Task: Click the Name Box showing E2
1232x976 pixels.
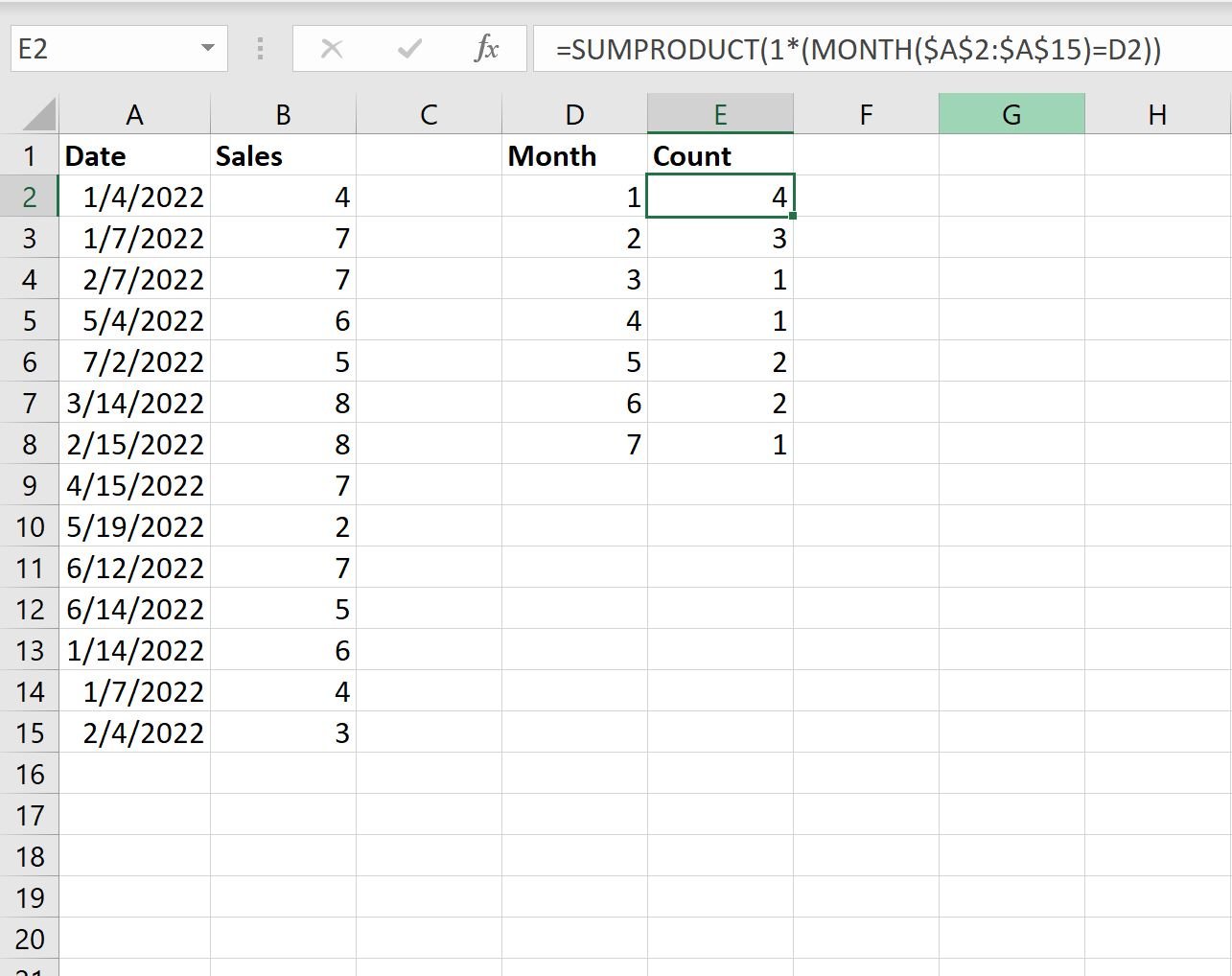Action: (x=119, y=49)
